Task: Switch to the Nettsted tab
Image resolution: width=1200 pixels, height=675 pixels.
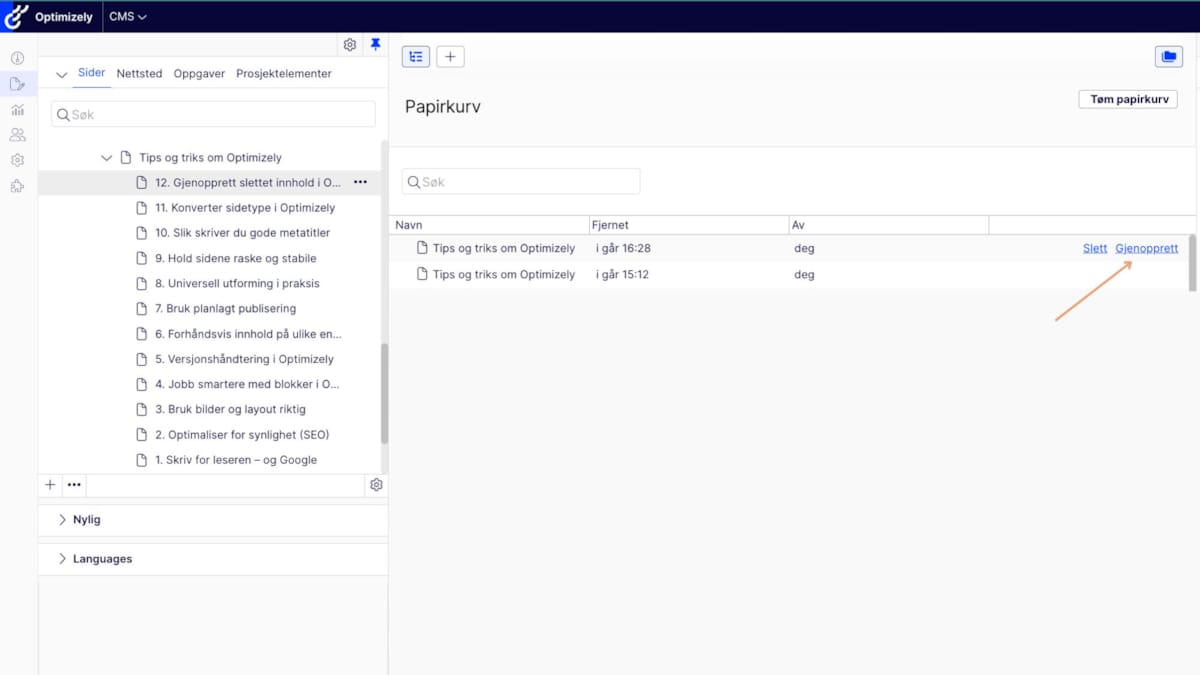Action: pyautogui.click(x=139, y=74)
